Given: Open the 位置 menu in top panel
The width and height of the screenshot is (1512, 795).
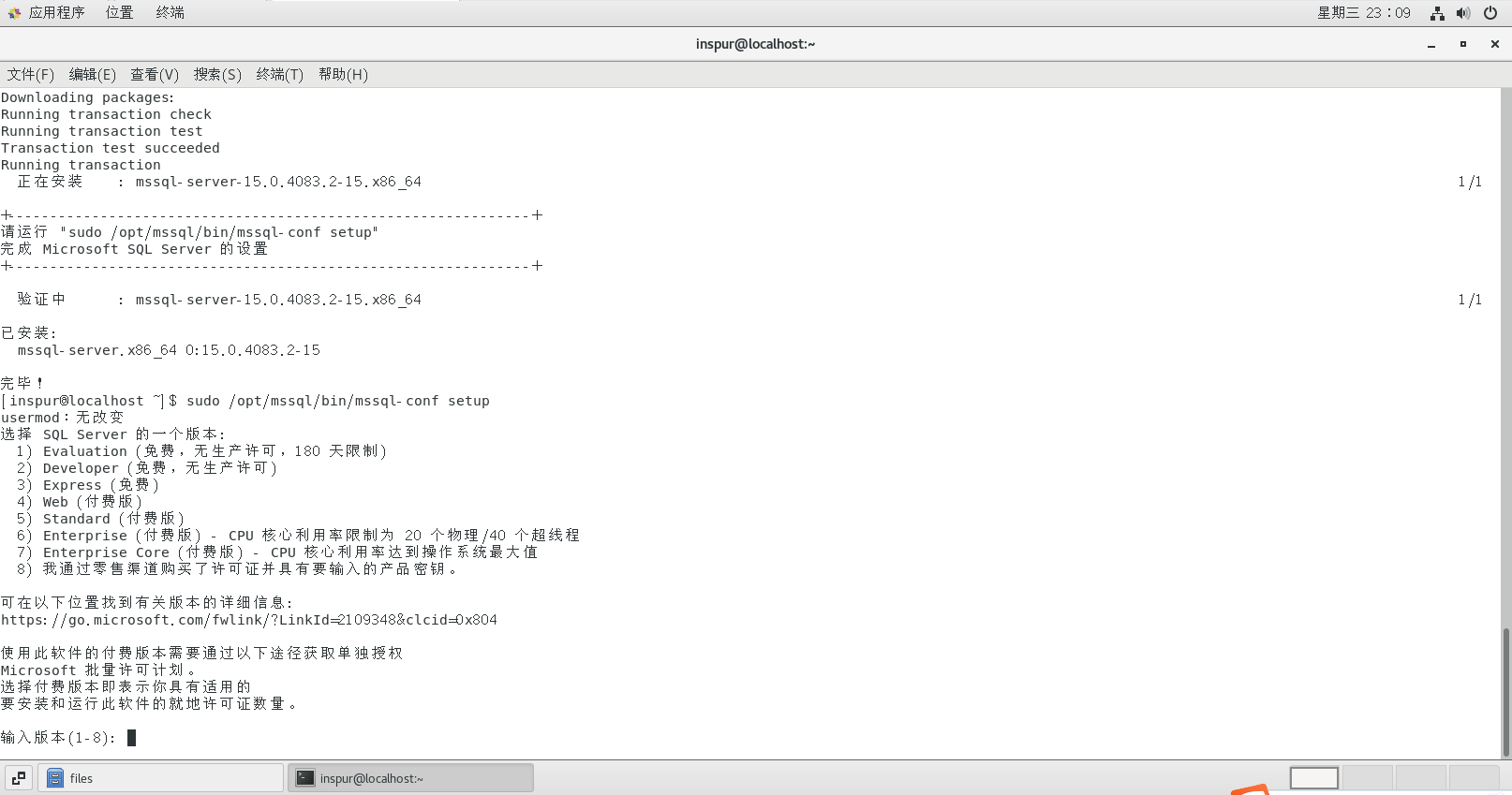Looking at the screenshot, I should 119,12.
